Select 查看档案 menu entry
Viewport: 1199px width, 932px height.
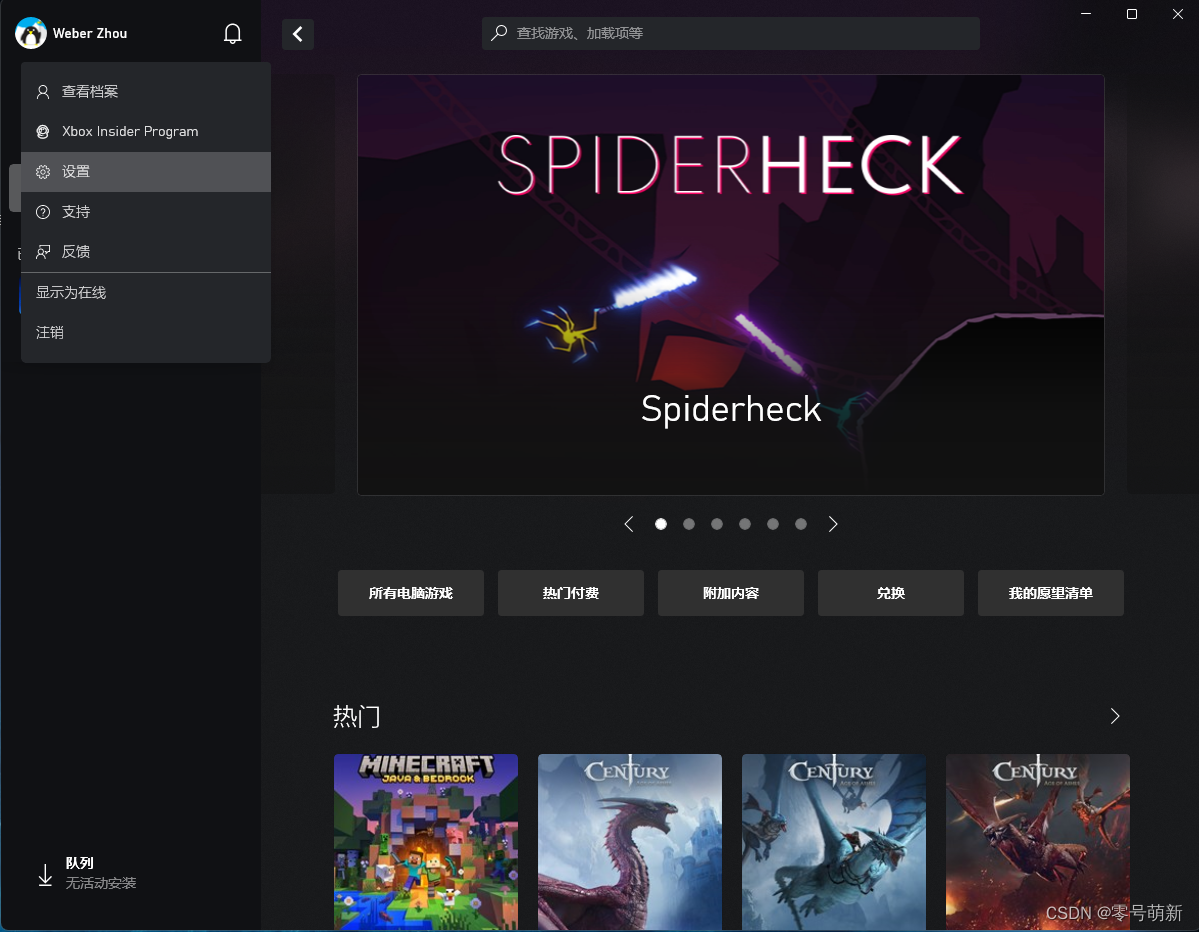[x=146, y=92]
